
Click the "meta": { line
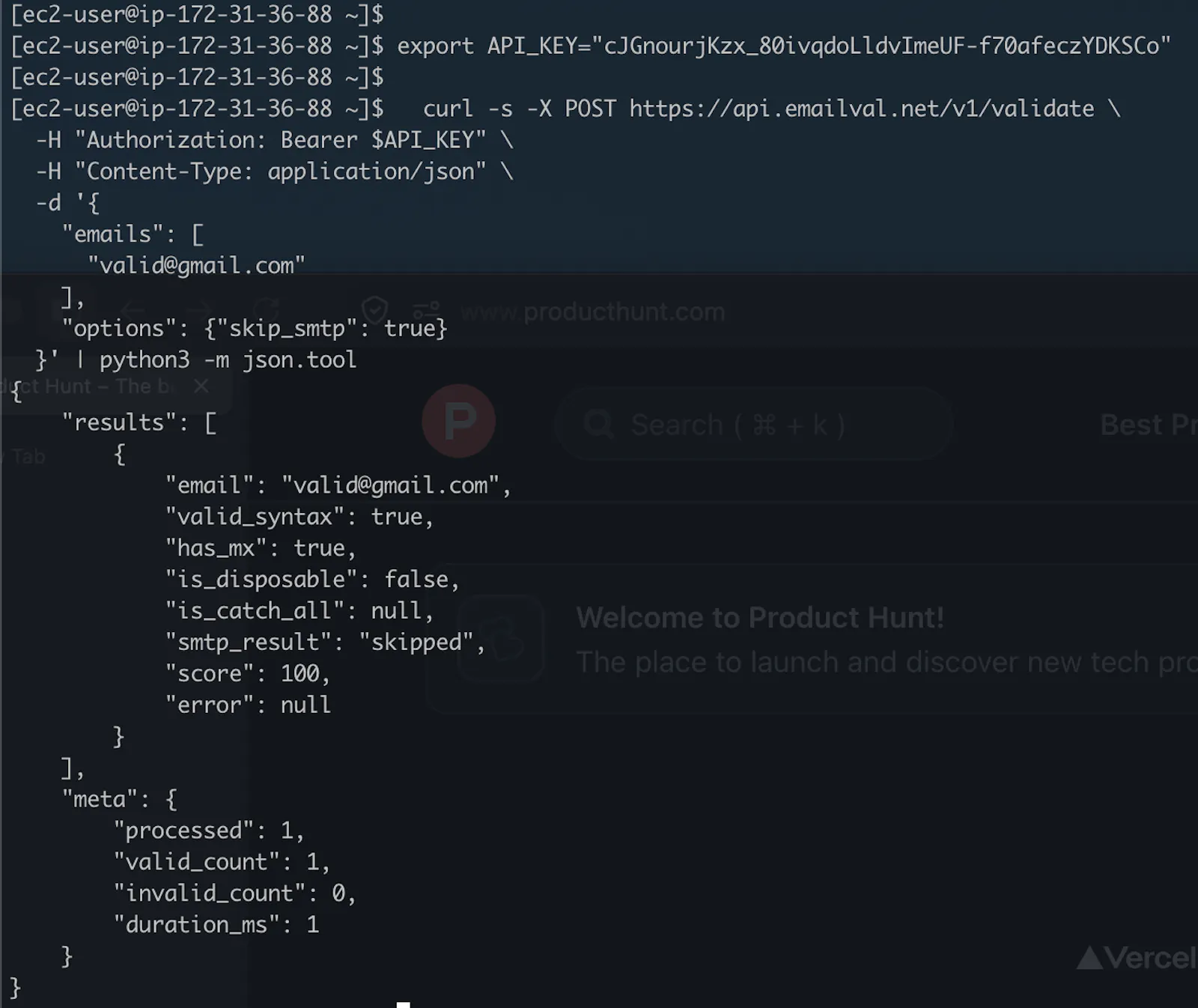pos(120,801)
